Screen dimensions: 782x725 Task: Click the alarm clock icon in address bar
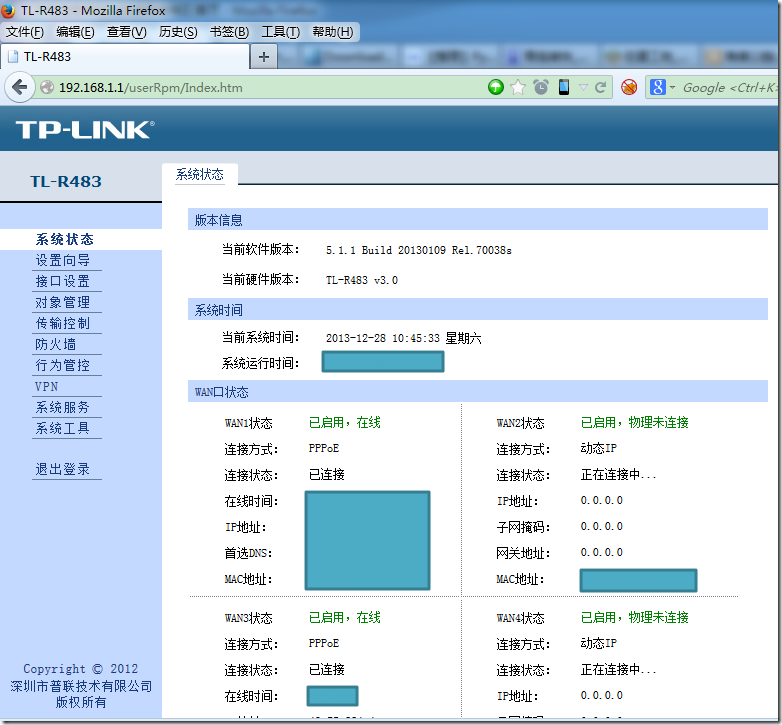click(541, 87)
